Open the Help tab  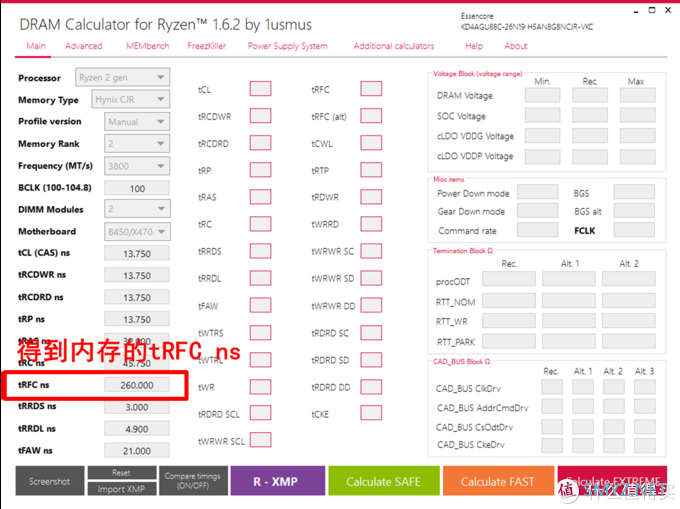pyautogui.click(x=474, y=46)
